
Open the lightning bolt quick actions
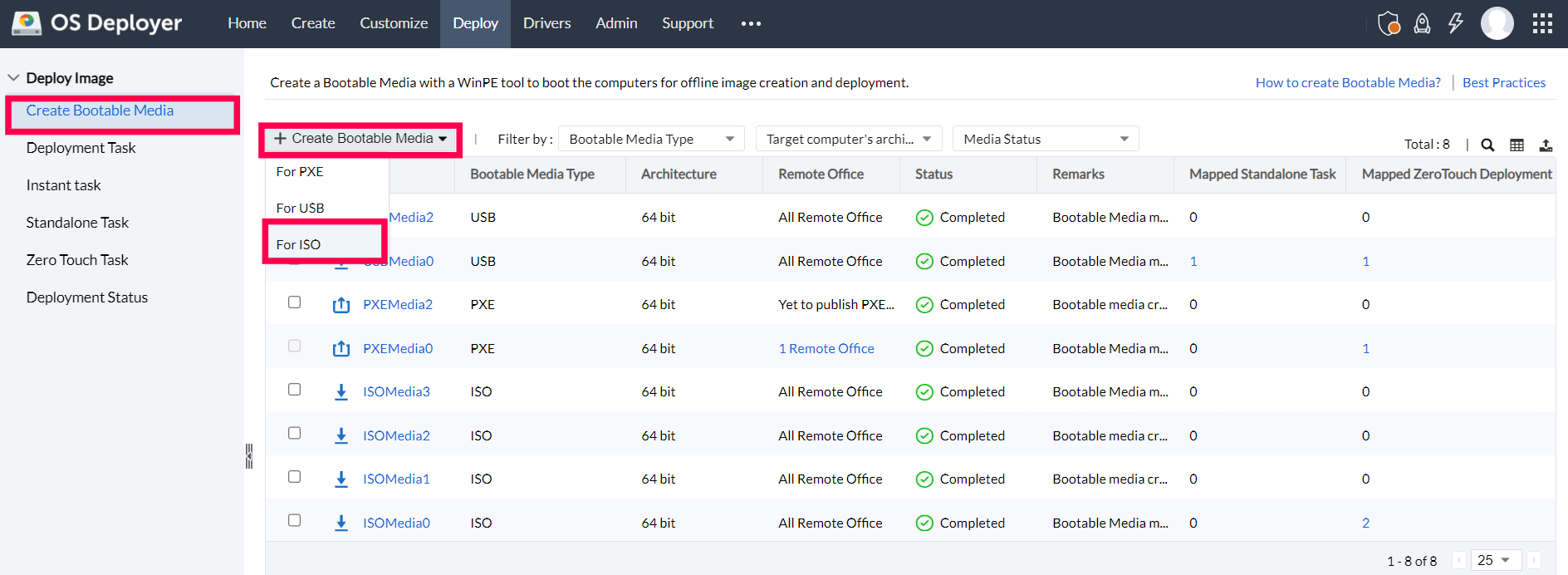1456,23
